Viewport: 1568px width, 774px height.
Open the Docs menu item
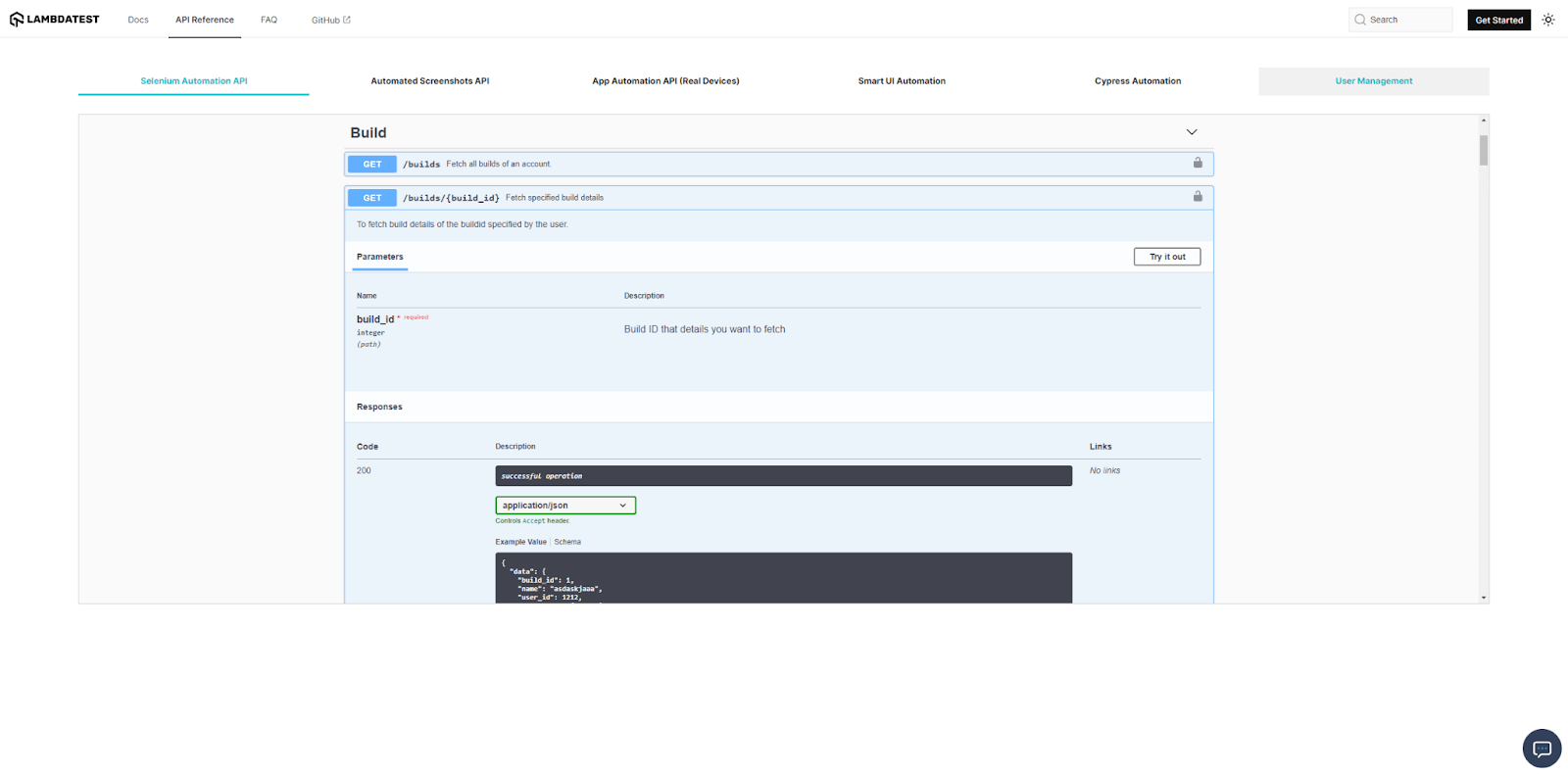[x=138, y=20]
